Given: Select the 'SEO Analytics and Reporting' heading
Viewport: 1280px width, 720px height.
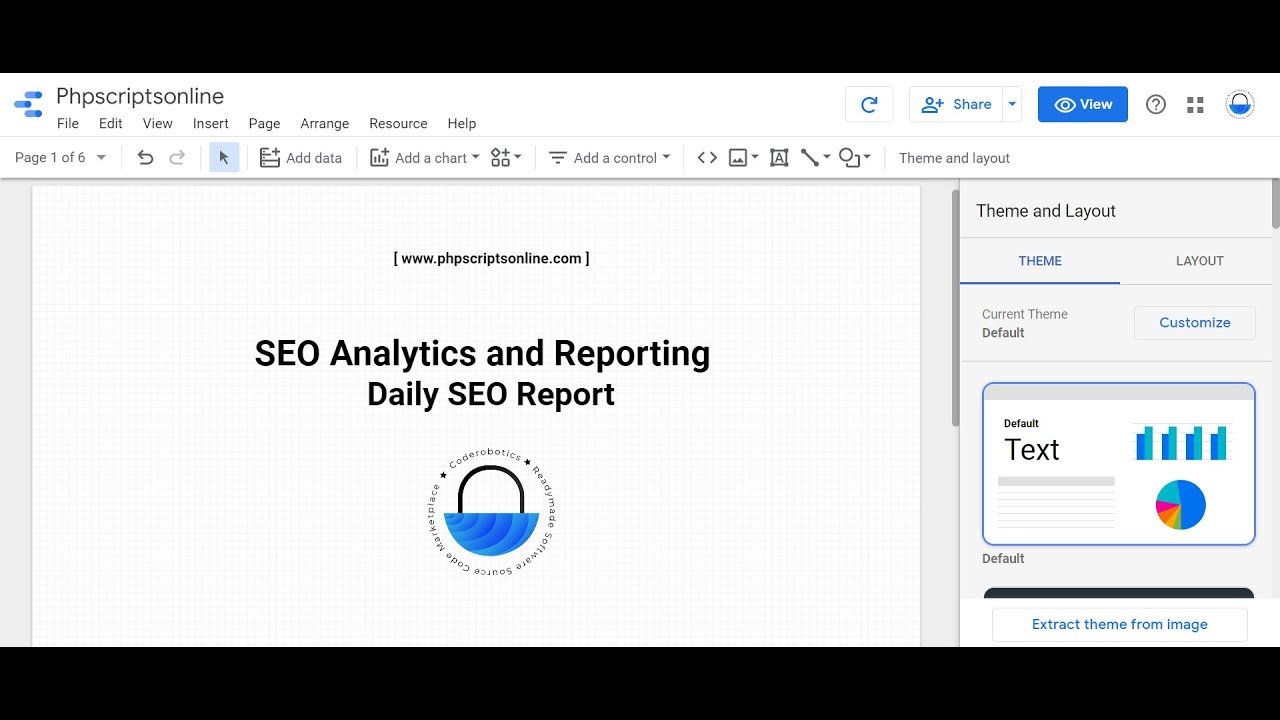Looking at the screenshot, I should pyautogui.click(x=482, y=353).
